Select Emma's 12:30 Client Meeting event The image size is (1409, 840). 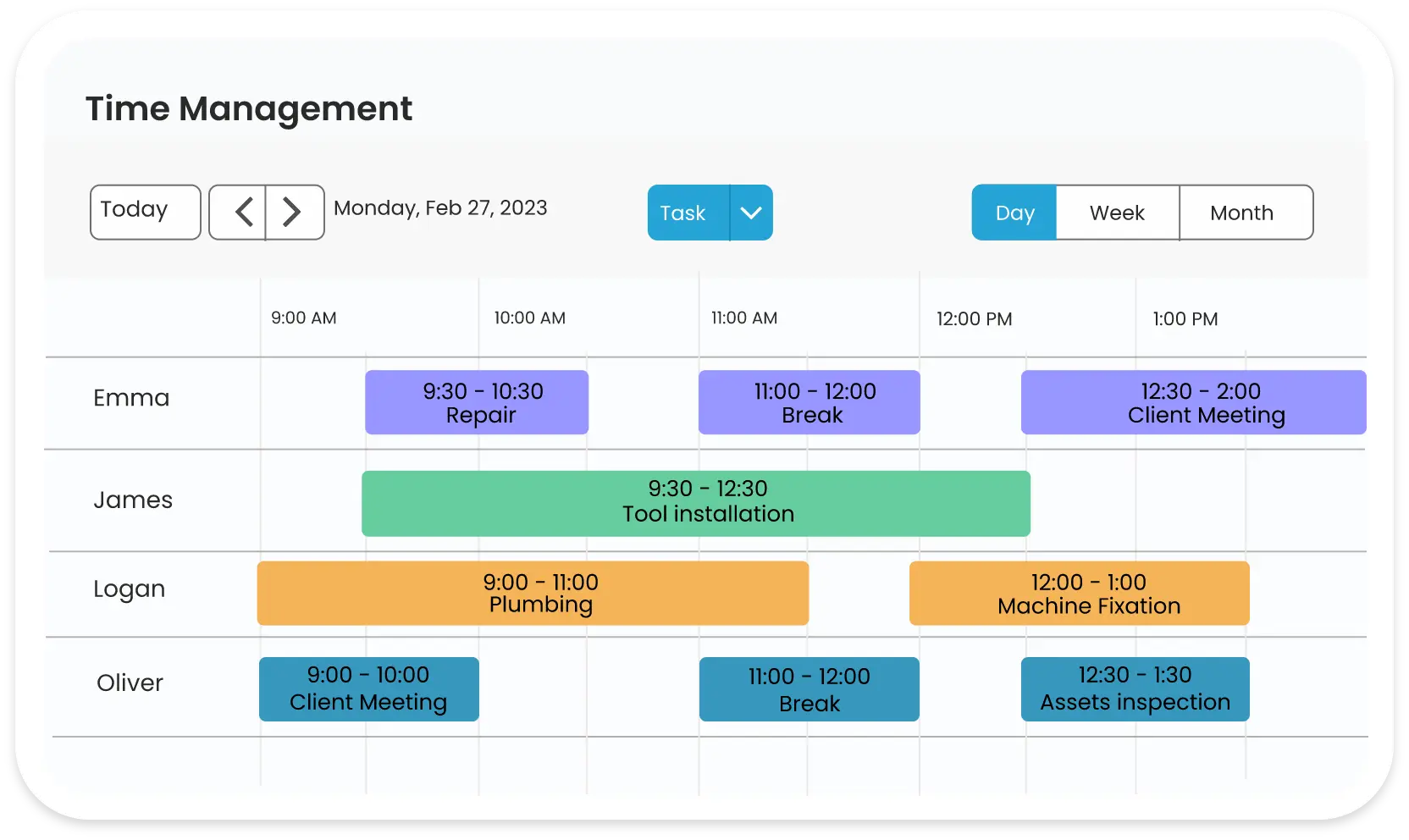coord(1193,402)
